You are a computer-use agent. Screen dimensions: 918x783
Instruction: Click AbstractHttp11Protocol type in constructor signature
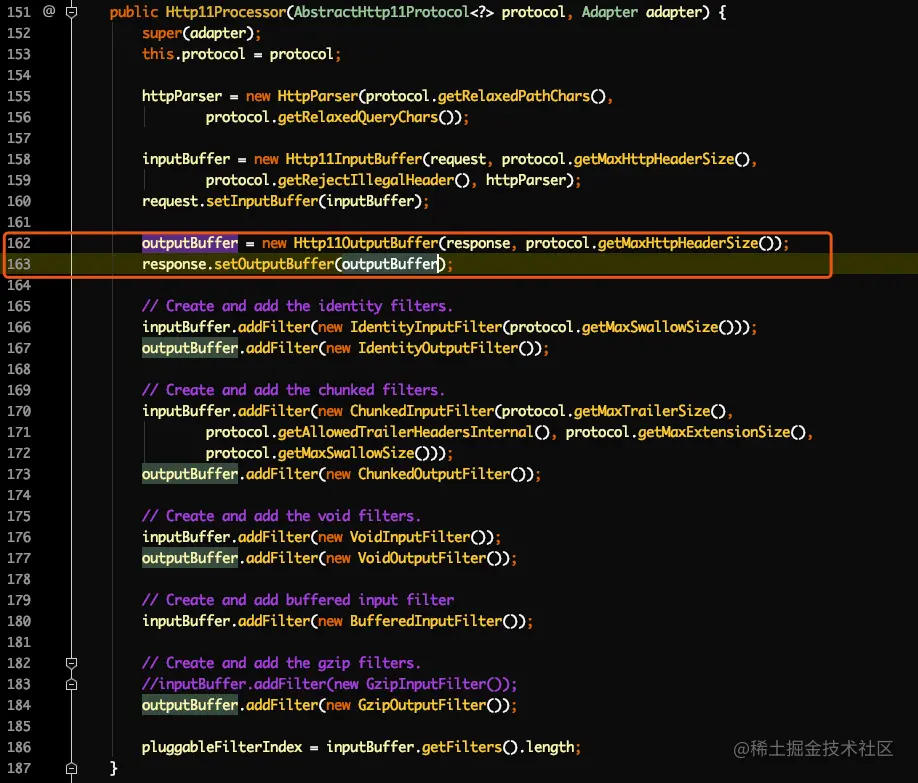click(x=381, y=12)
